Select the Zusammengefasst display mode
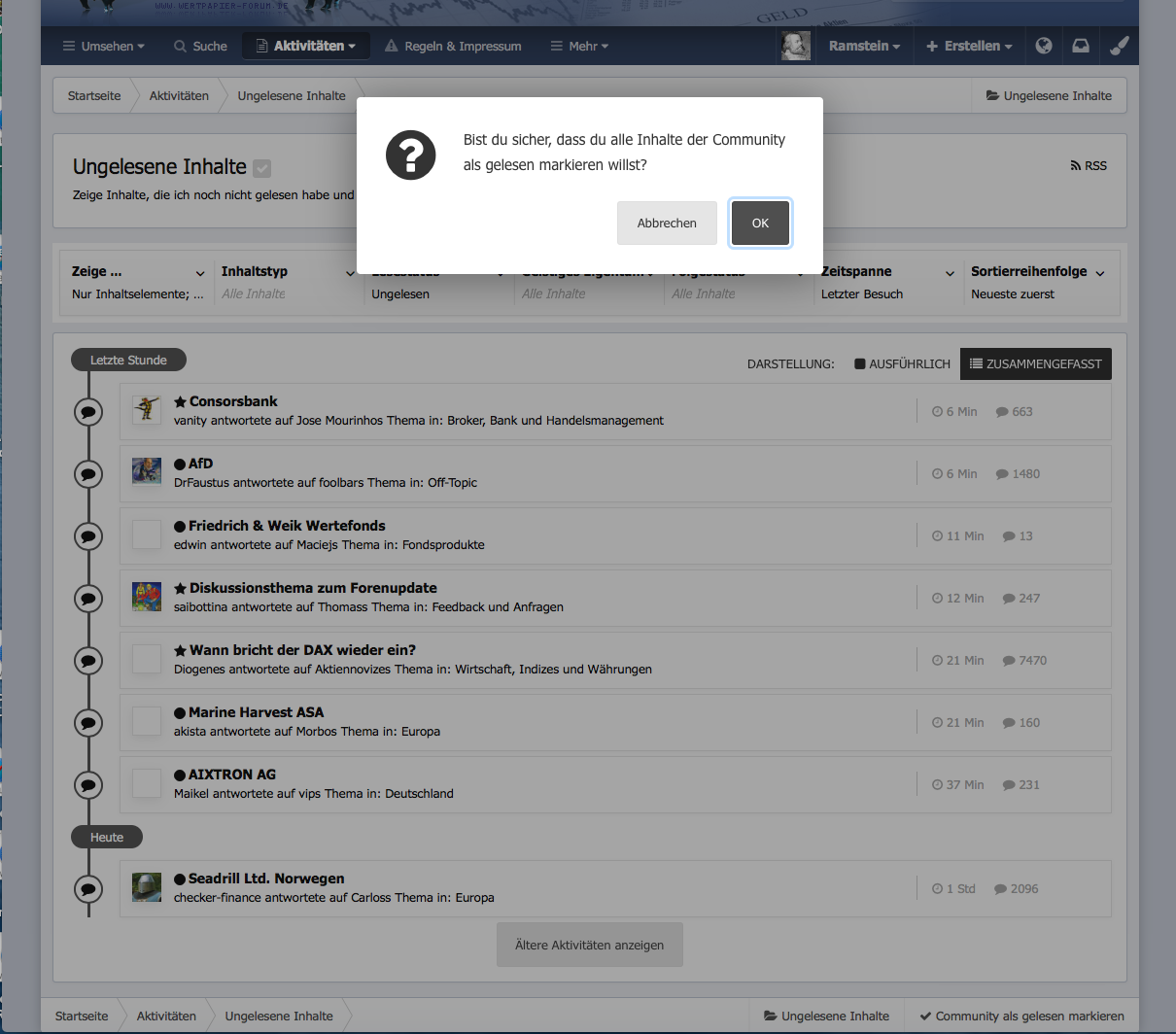The width and height of the screenshot is (1176, 1034). click(1036, 363)
